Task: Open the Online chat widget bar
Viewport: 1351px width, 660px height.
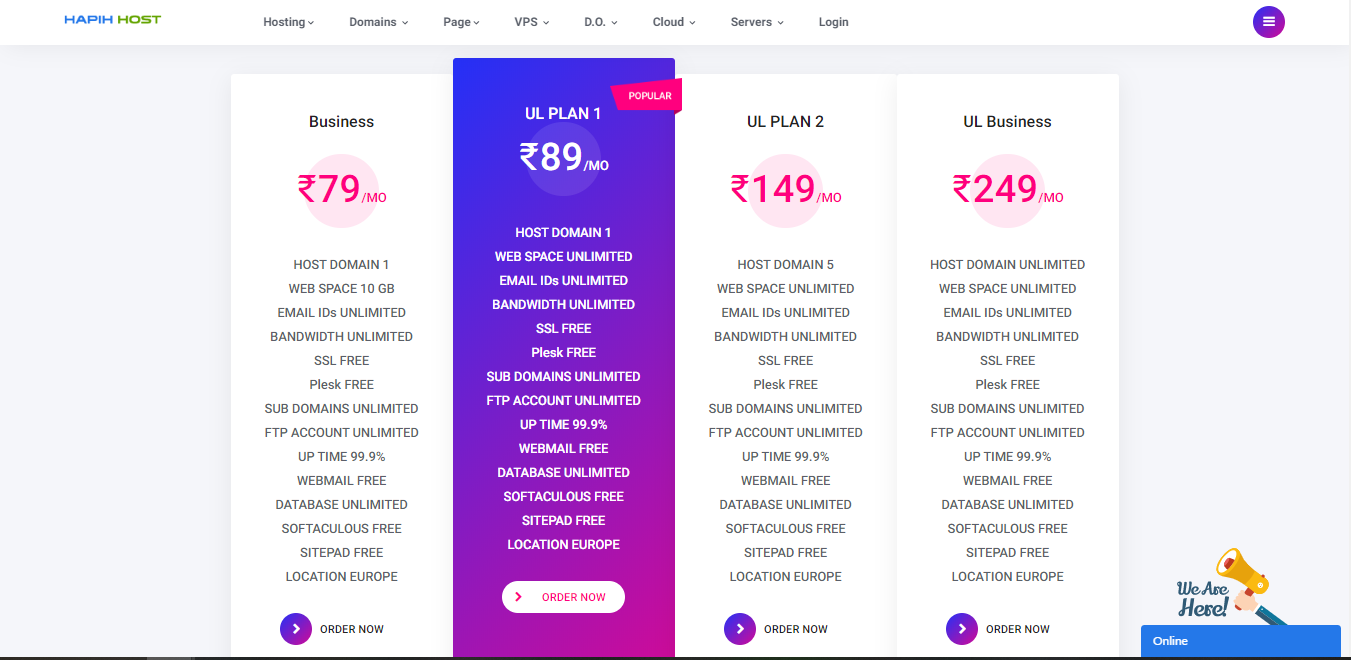Action: 1240,641
